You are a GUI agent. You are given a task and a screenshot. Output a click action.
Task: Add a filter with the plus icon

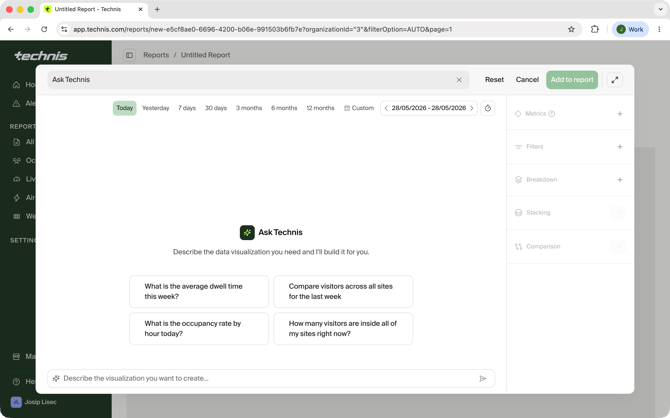(x=620, y=147)
